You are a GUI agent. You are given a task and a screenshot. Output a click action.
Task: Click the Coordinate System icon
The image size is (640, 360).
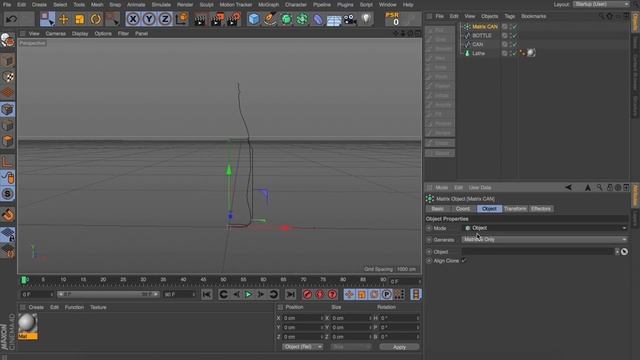tap(182, 19)
